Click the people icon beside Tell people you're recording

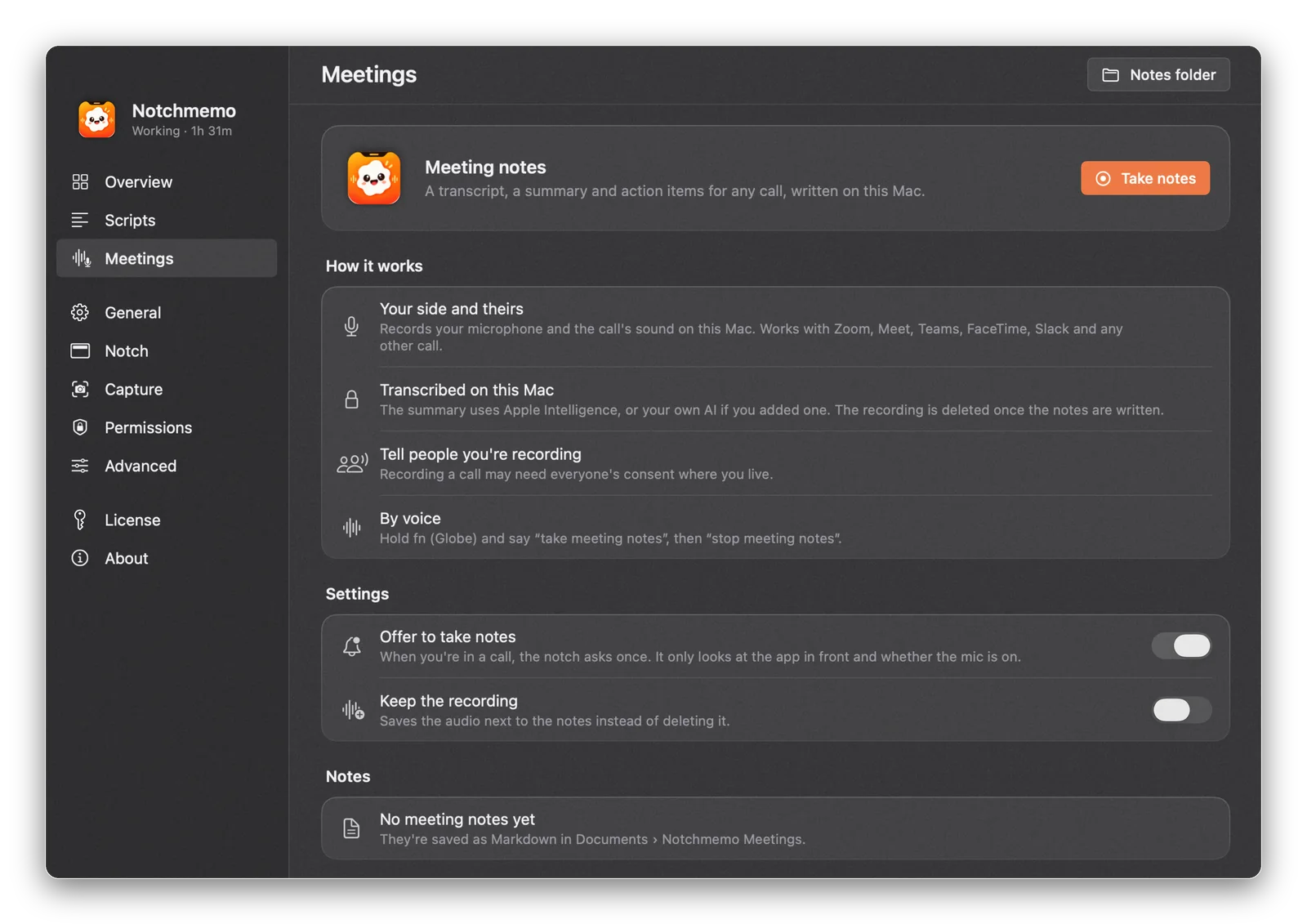click(x=352, y=463)
